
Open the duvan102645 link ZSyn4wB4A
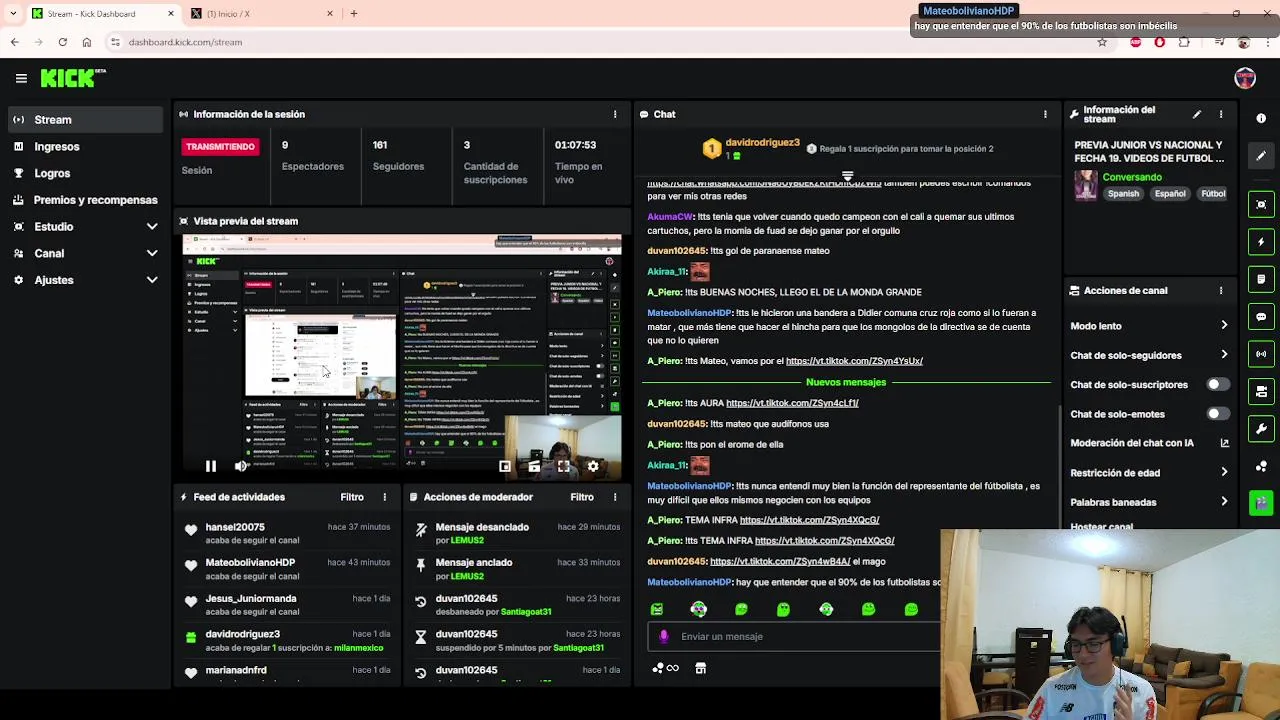(x=780, y=562)
